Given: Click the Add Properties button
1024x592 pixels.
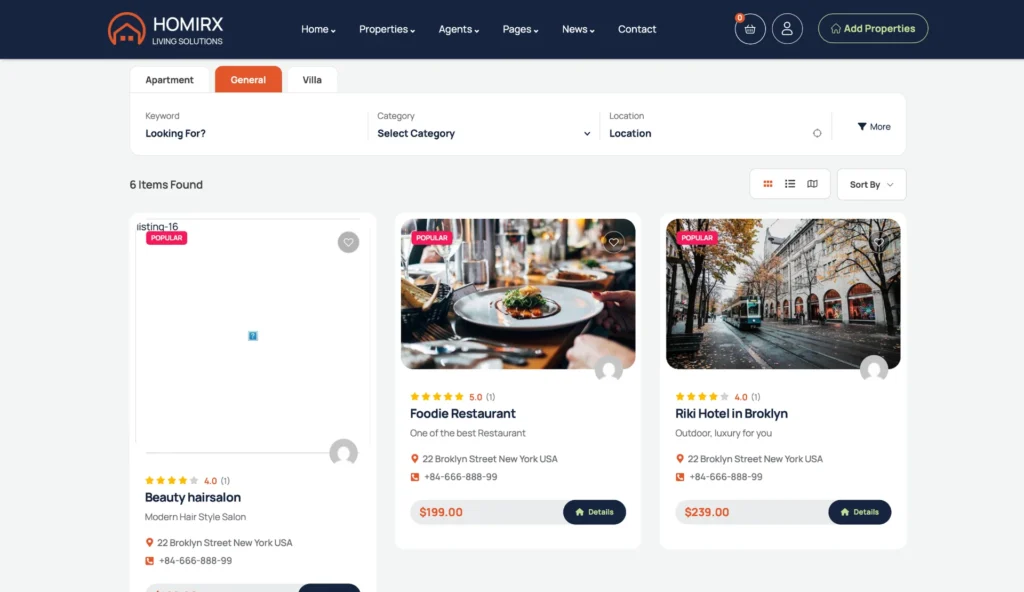Looking at the screenshot, I should [872, 29].
